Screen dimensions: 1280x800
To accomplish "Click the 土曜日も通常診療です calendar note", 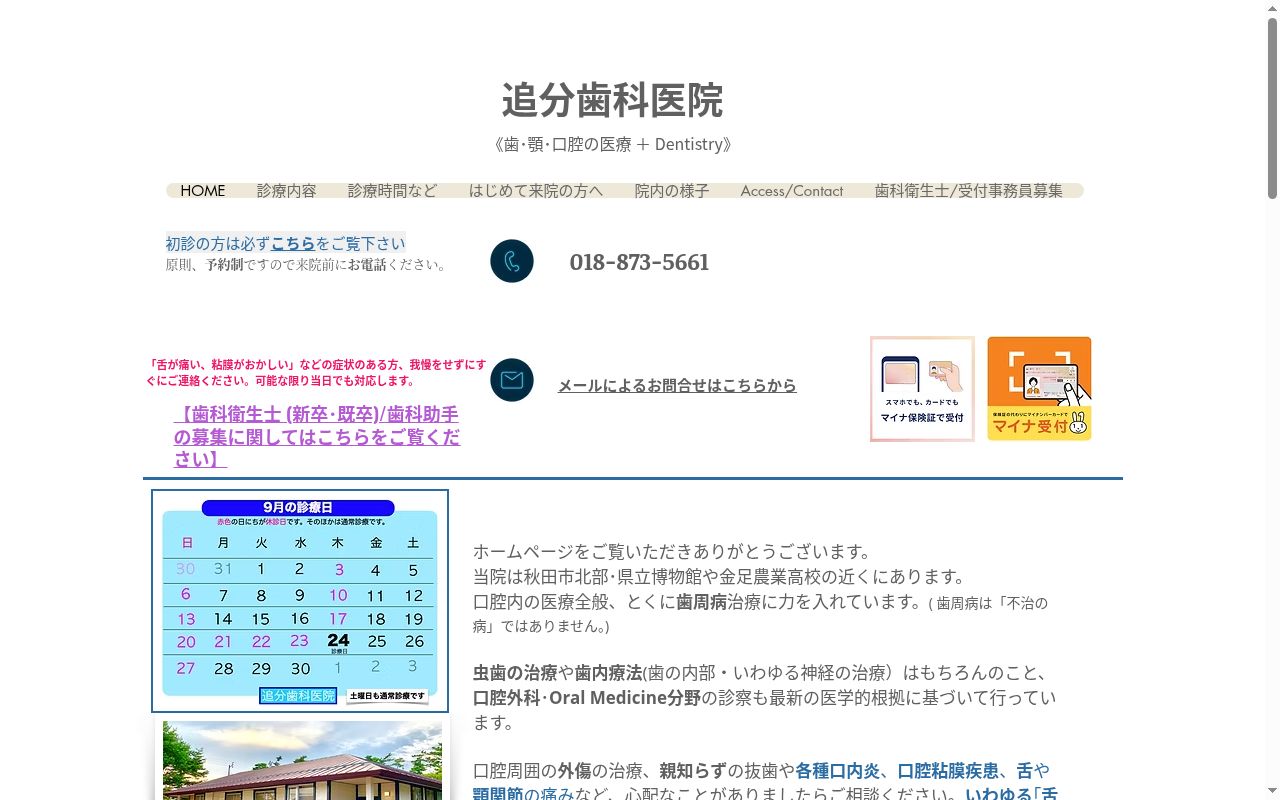I will coord(387,696).
